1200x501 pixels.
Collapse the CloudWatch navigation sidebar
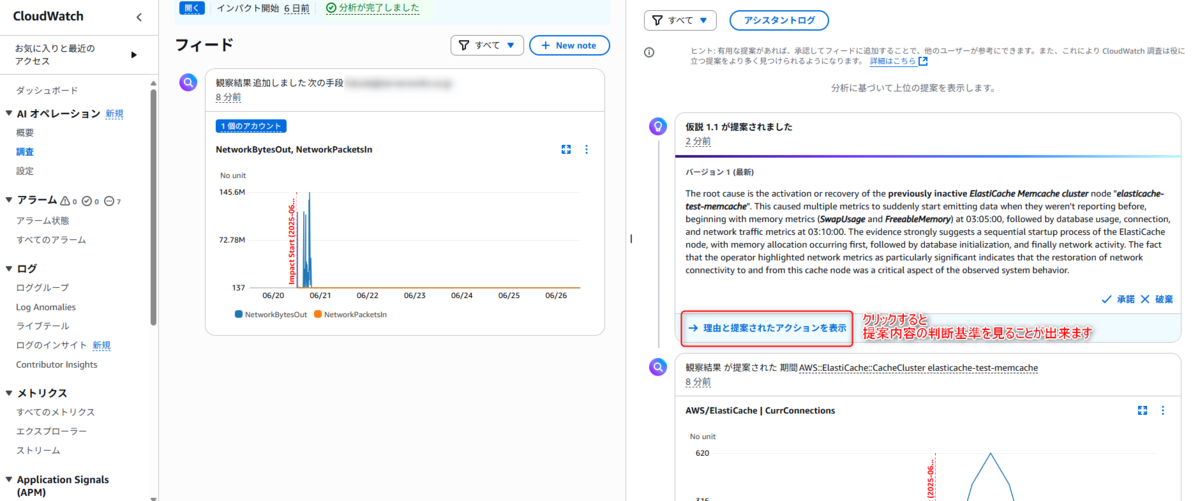(138, 17)
